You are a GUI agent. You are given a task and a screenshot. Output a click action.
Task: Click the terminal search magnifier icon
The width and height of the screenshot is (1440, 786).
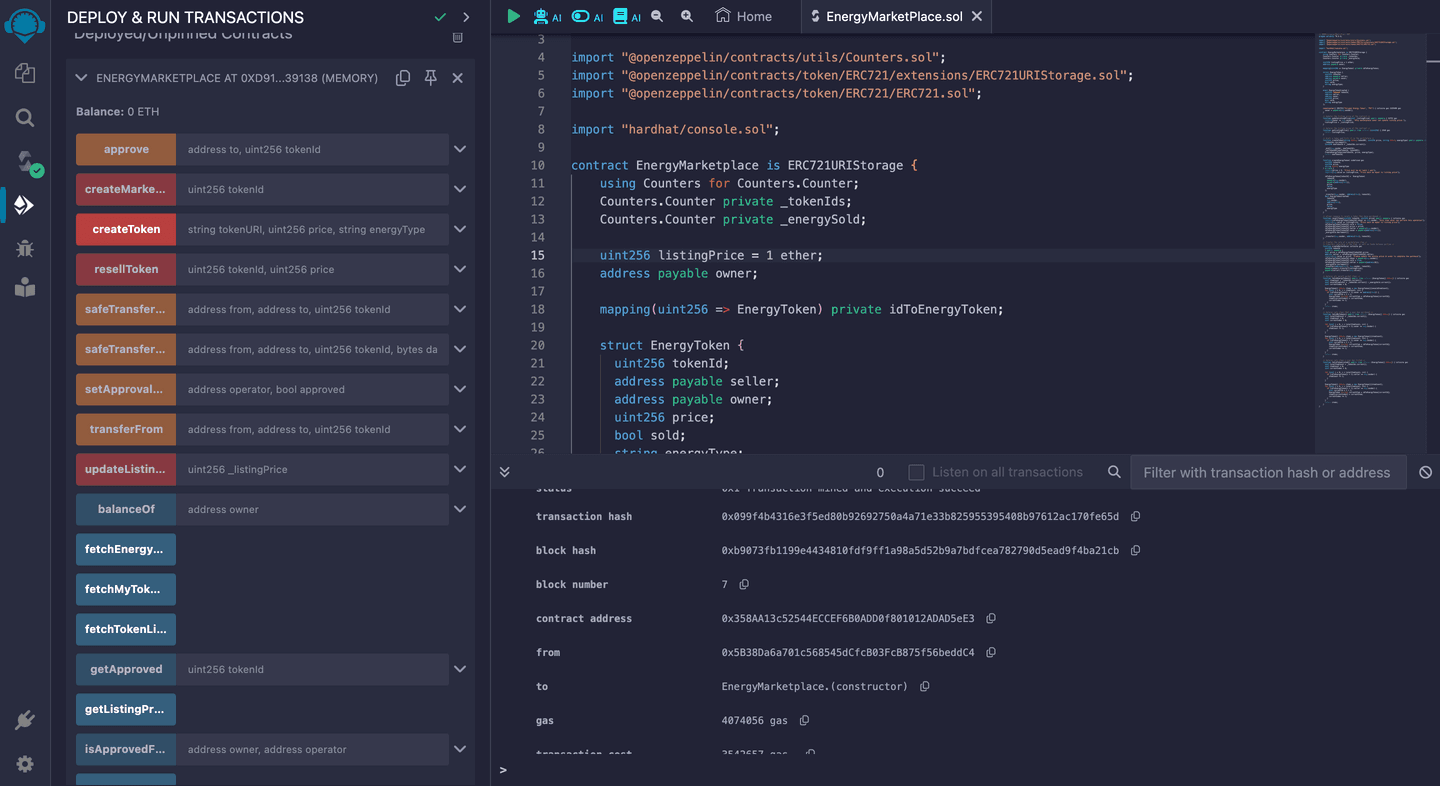coord(1114,472)
